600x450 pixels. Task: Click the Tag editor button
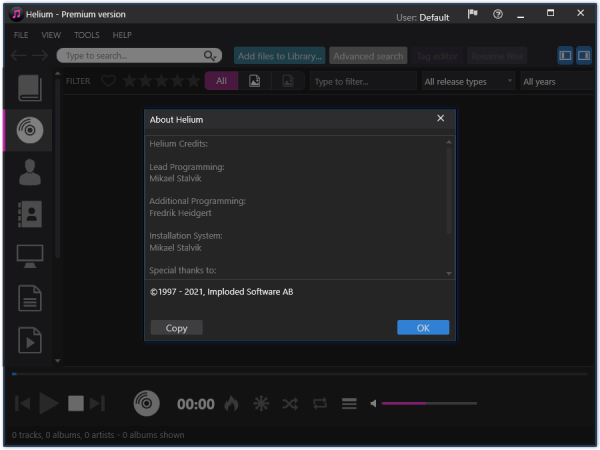pyautogui.click(x=437, y=56)
